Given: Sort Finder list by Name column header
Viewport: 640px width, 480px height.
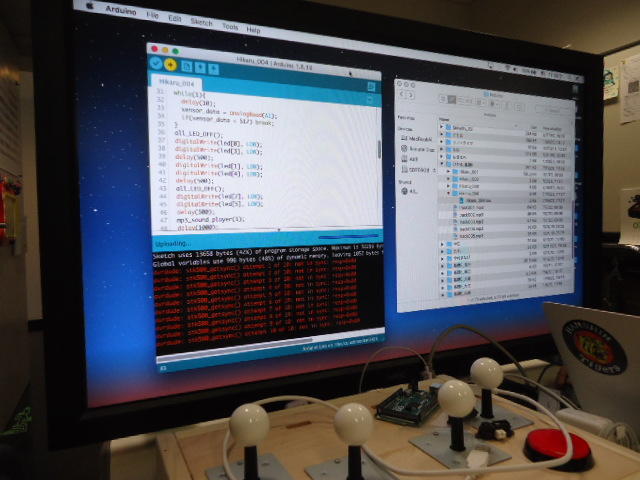Looking at the screenshot, I should pos(444,120).
